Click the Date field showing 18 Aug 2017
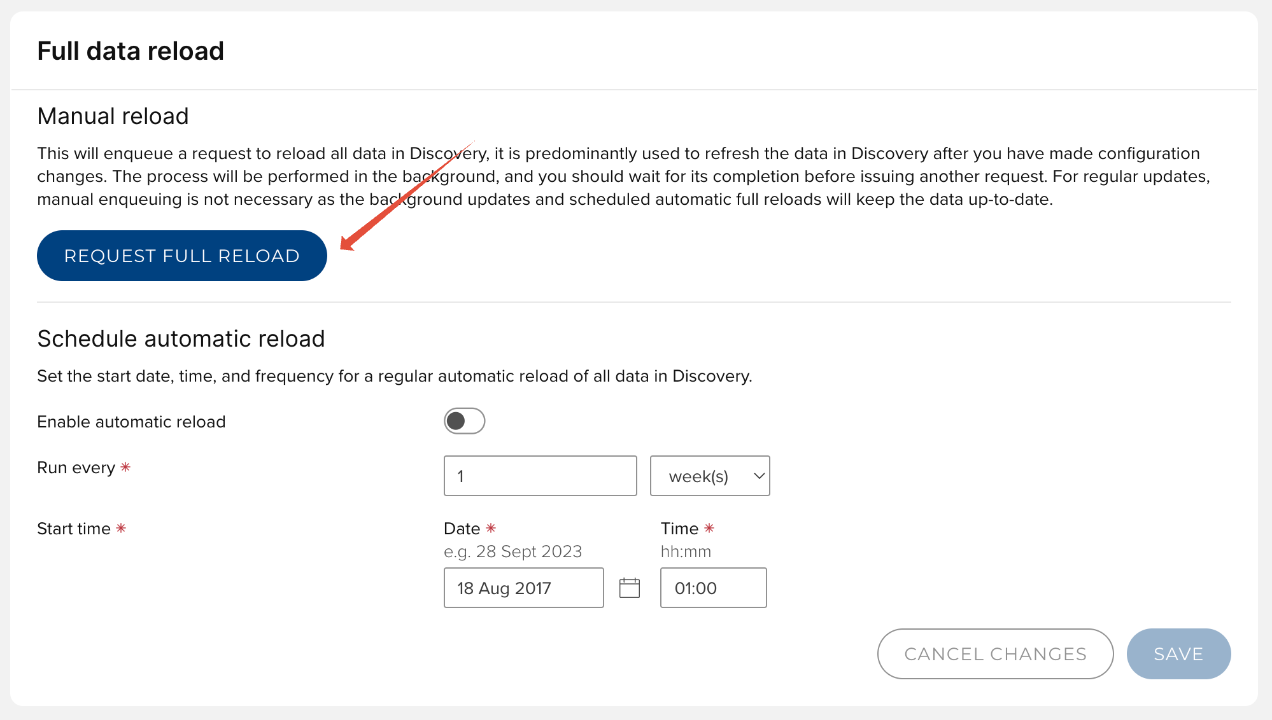1272x720 pixels. (523, 588)
